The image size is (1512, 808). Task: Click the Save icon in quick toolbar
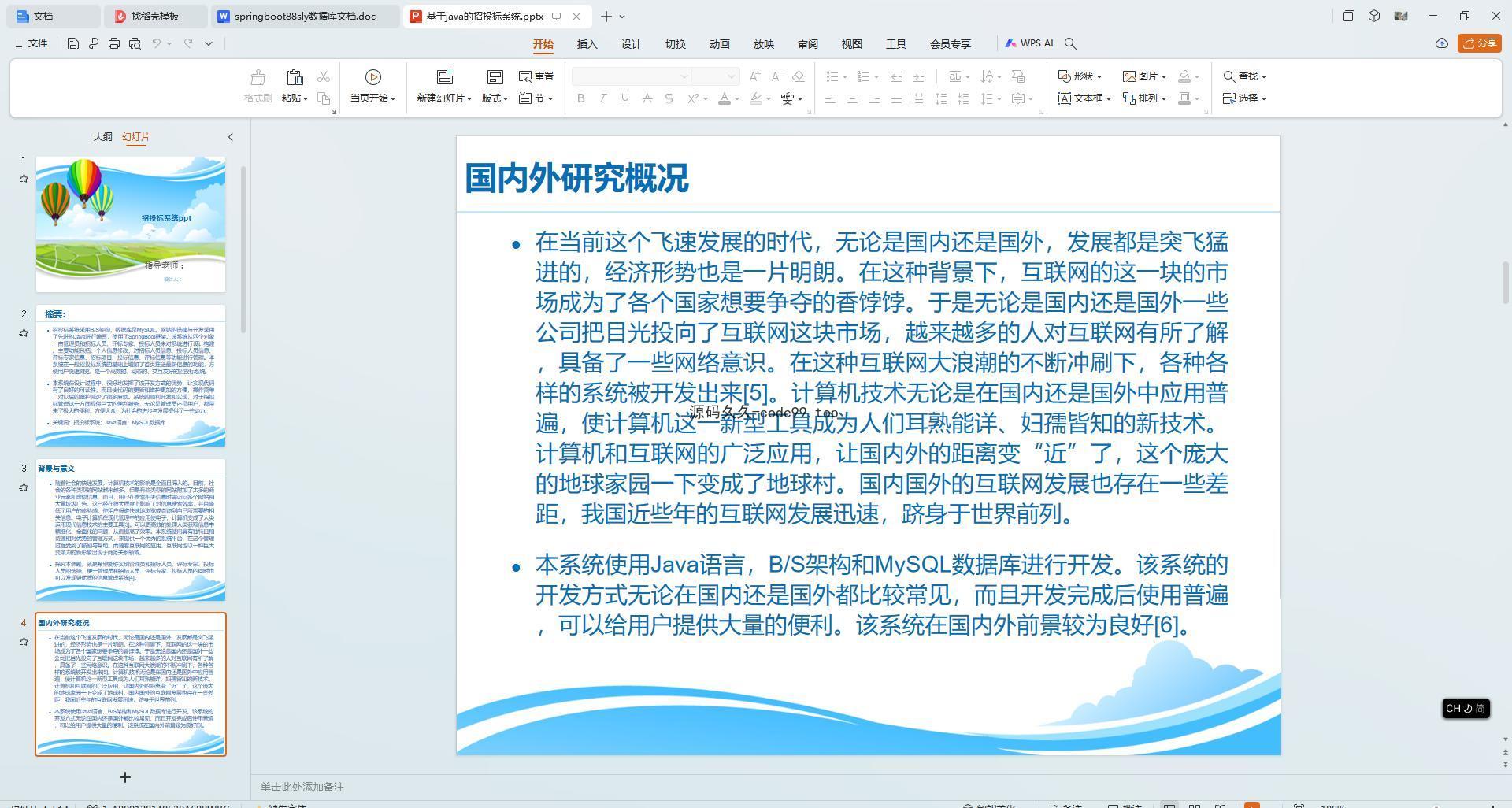coord(72,43)
